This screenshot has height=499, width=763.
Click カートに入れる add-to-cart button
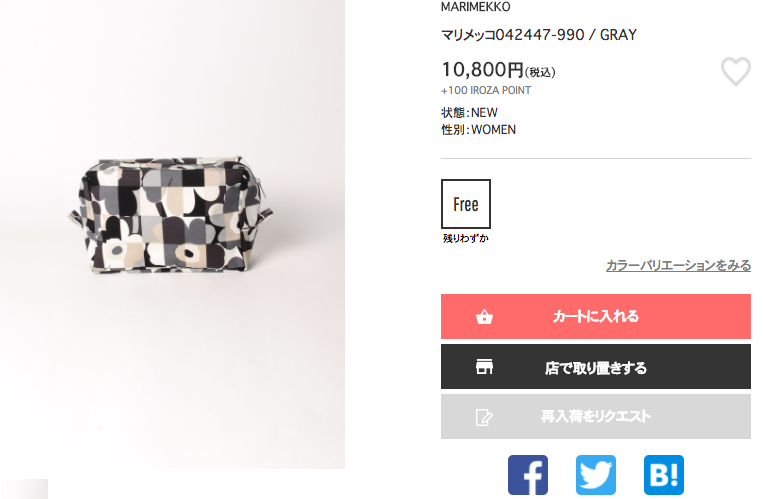[596, 316]
